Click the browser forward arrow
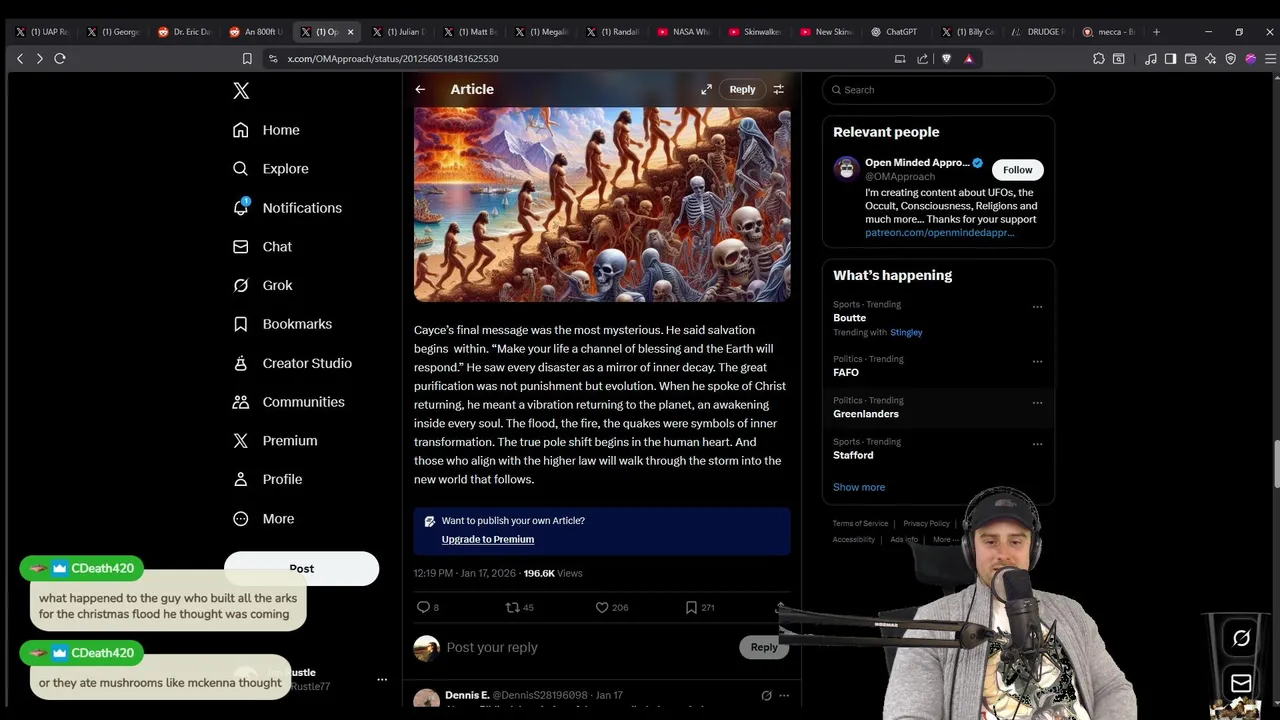Screen dimensions: 1280x720 coord(39,59)
